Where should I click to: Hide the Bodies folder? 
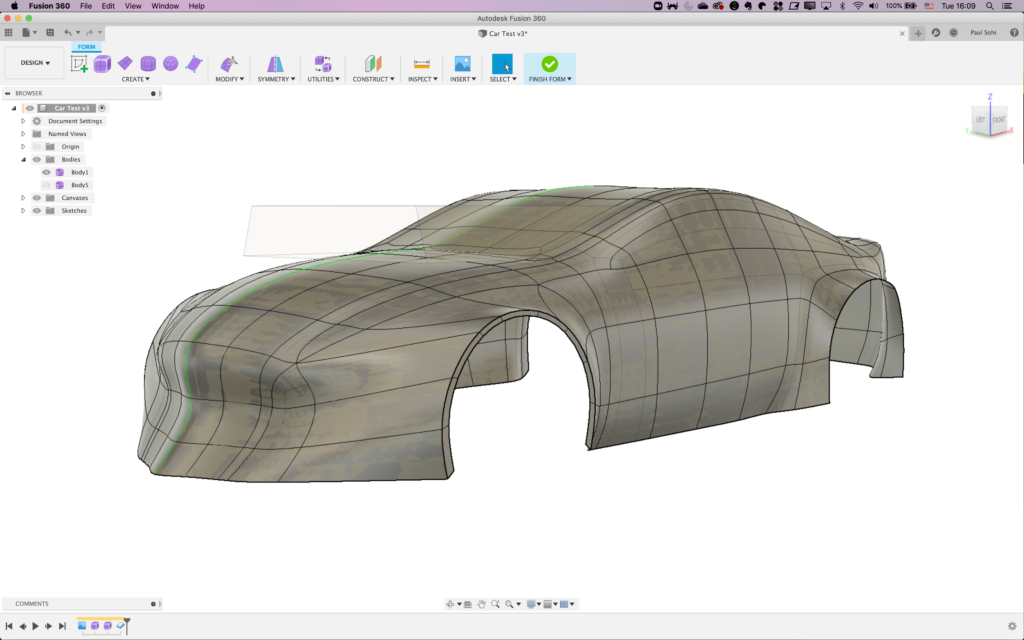[37, 158]
